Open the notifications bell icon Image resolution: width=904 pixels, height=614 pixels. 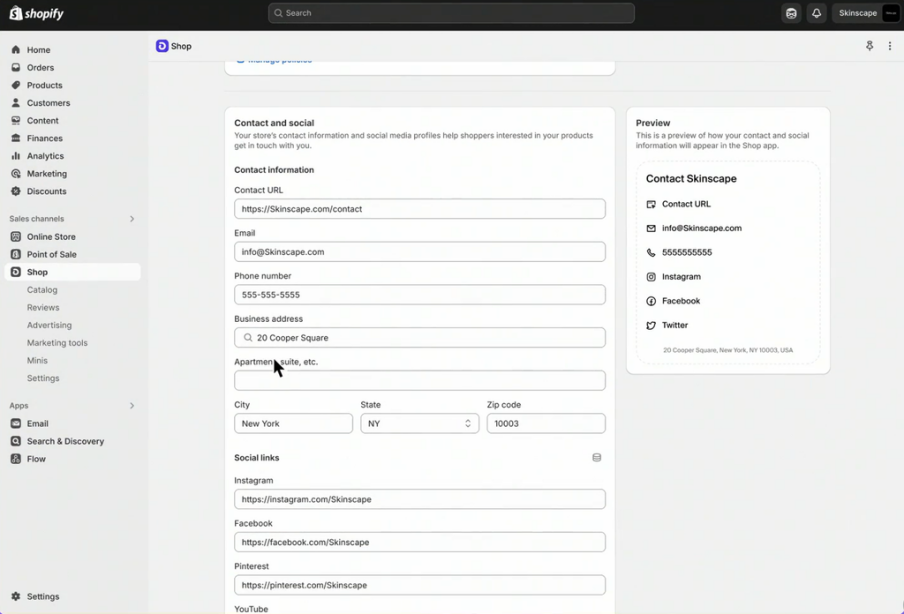pyautogui.click(x=816, y=14)
